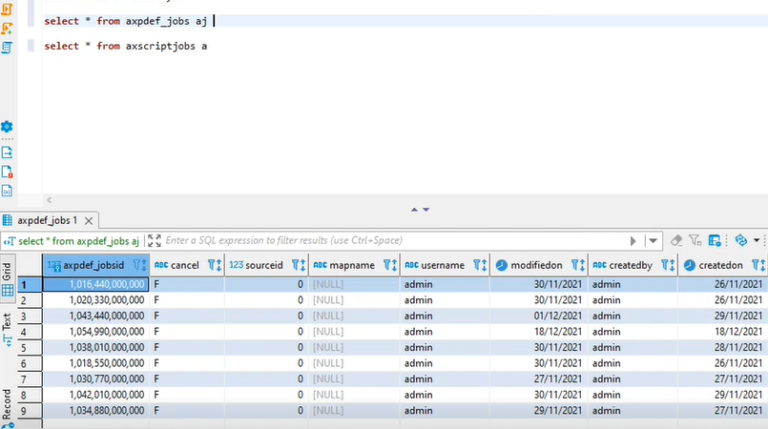Click the SQL filter expression input field
This screenshot has height=429, width=768.
[x=390, y=241]
